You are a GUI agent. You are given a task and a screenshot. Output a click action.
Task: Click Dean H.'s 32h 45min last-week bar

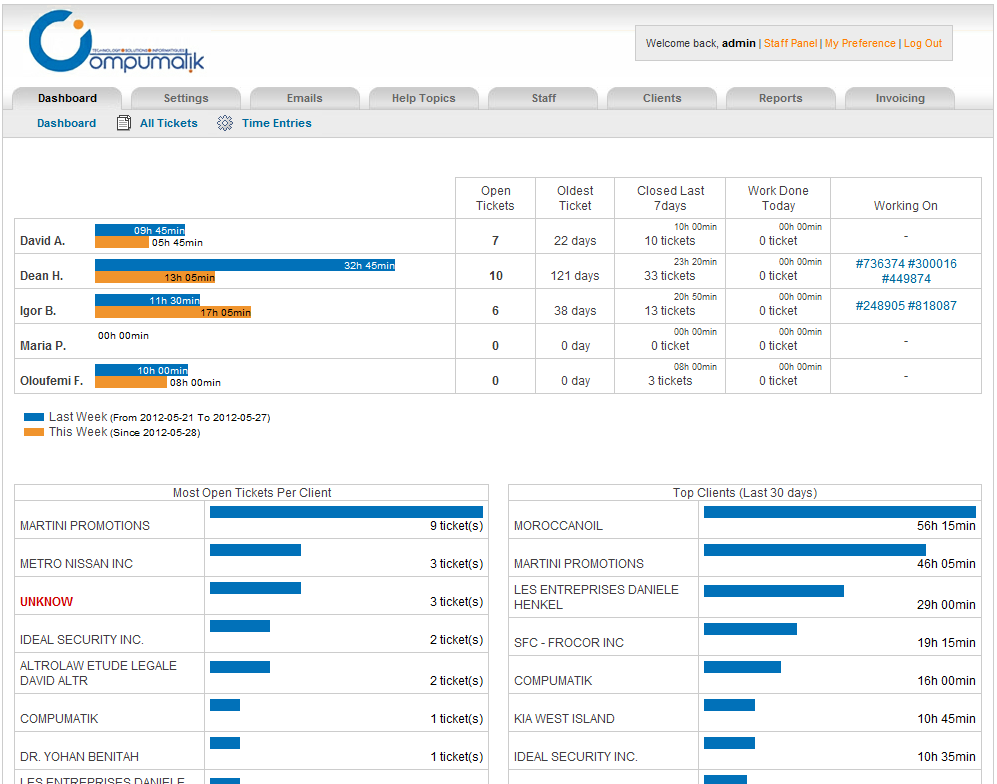click(245, 265)
